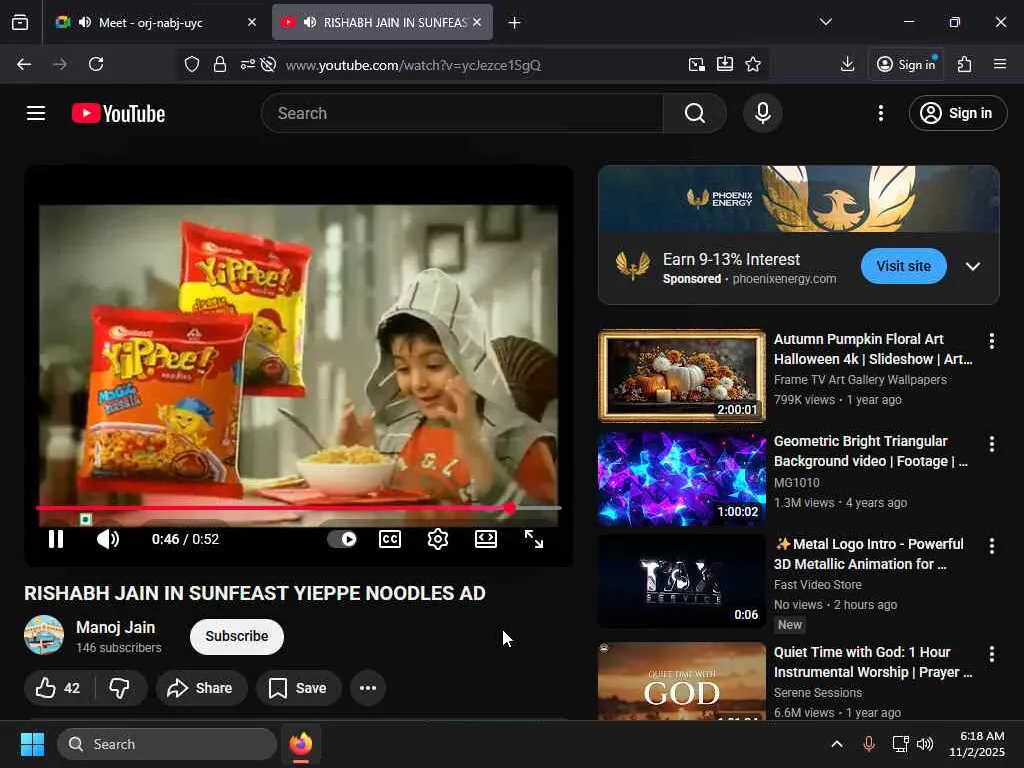Image resolution: width=1024 pixels, height=768 pixels.
Task: Open a new browser tab
Action: coord(515,23)
